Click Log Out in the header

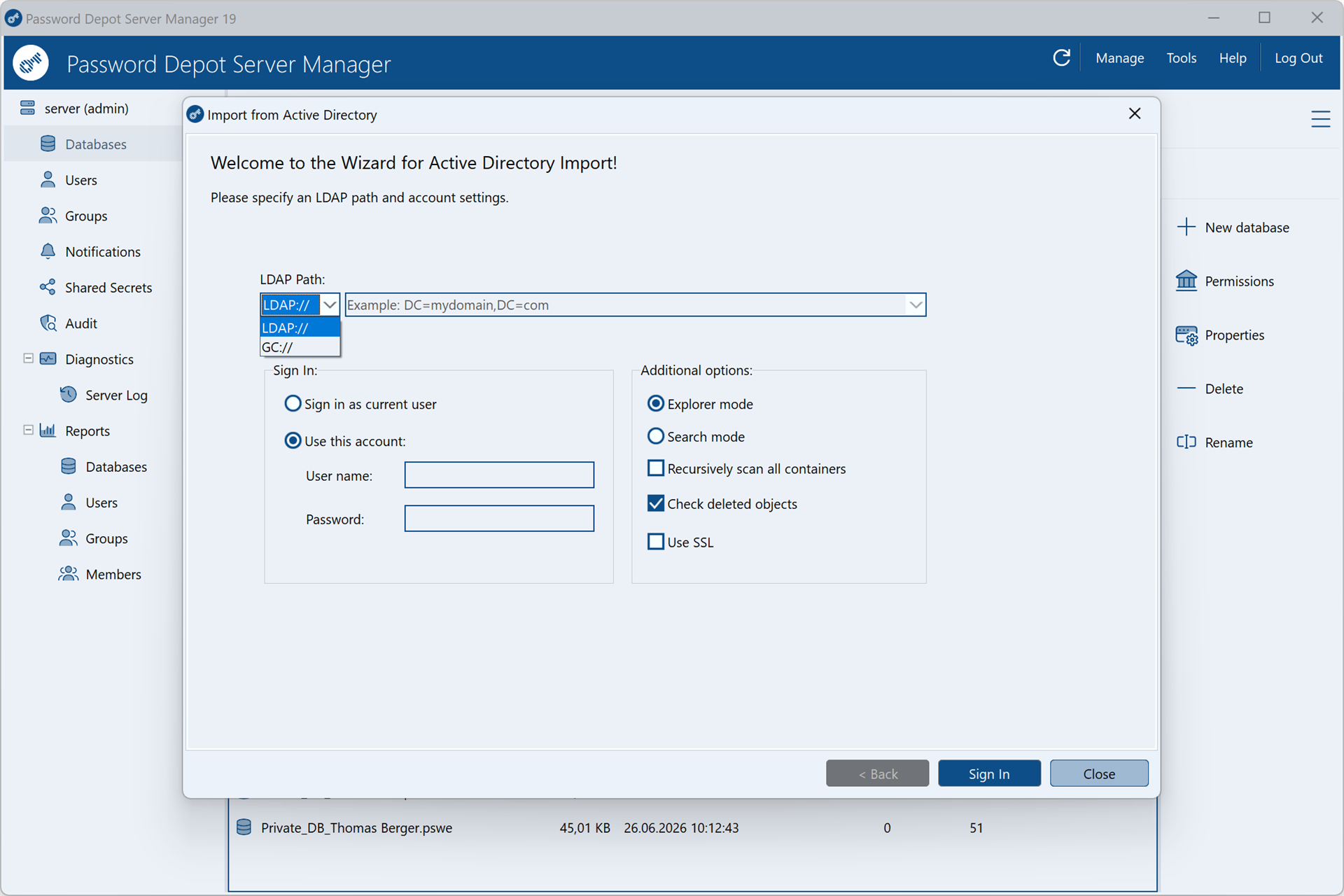pos(1298,58)
